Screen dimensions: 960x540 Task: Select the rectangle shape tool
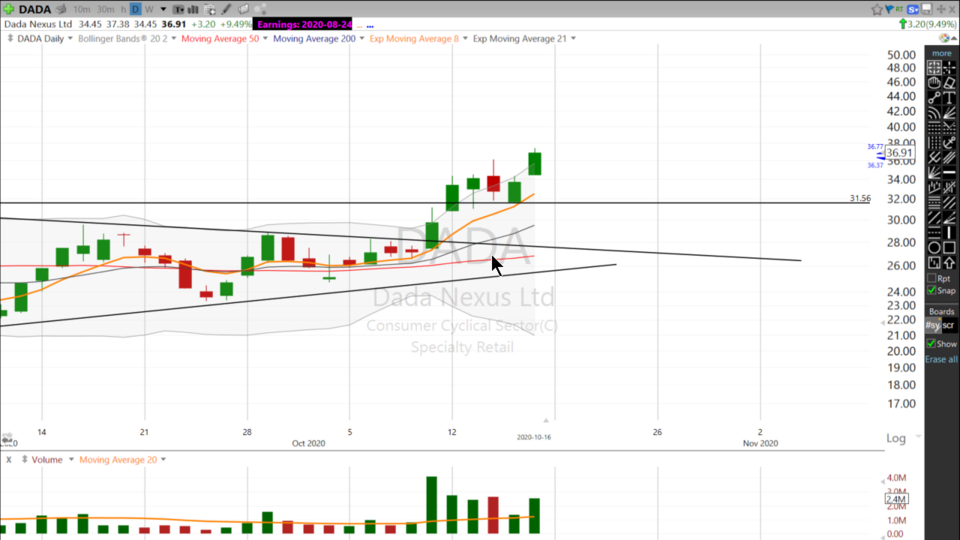pos(949,247)
